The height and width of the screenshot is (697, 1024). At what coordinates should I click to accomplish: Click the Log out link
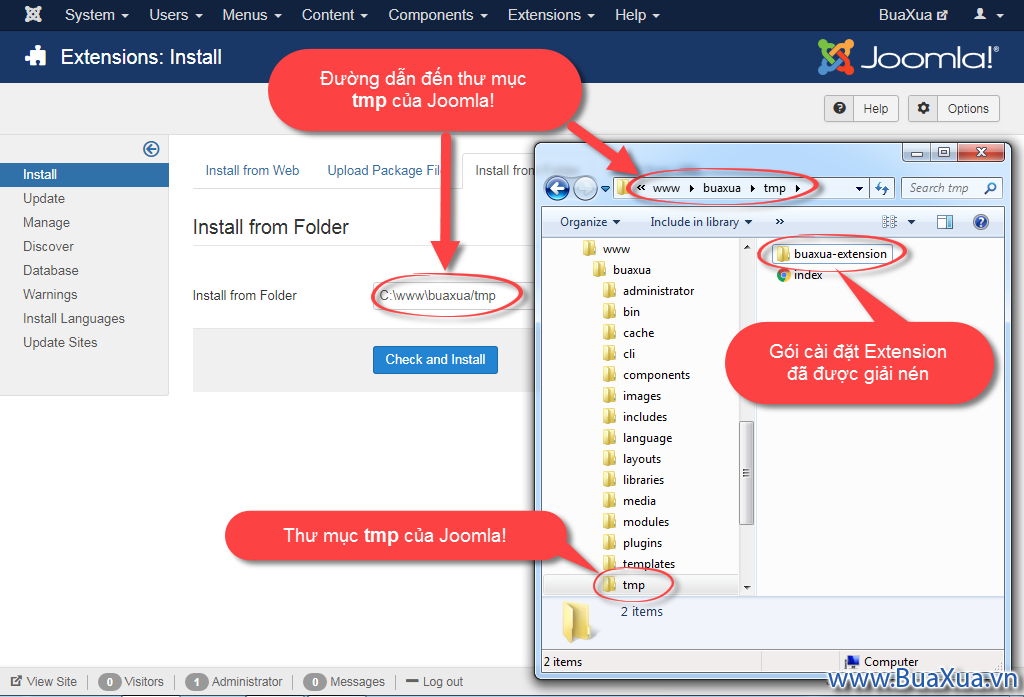(434, 682)
